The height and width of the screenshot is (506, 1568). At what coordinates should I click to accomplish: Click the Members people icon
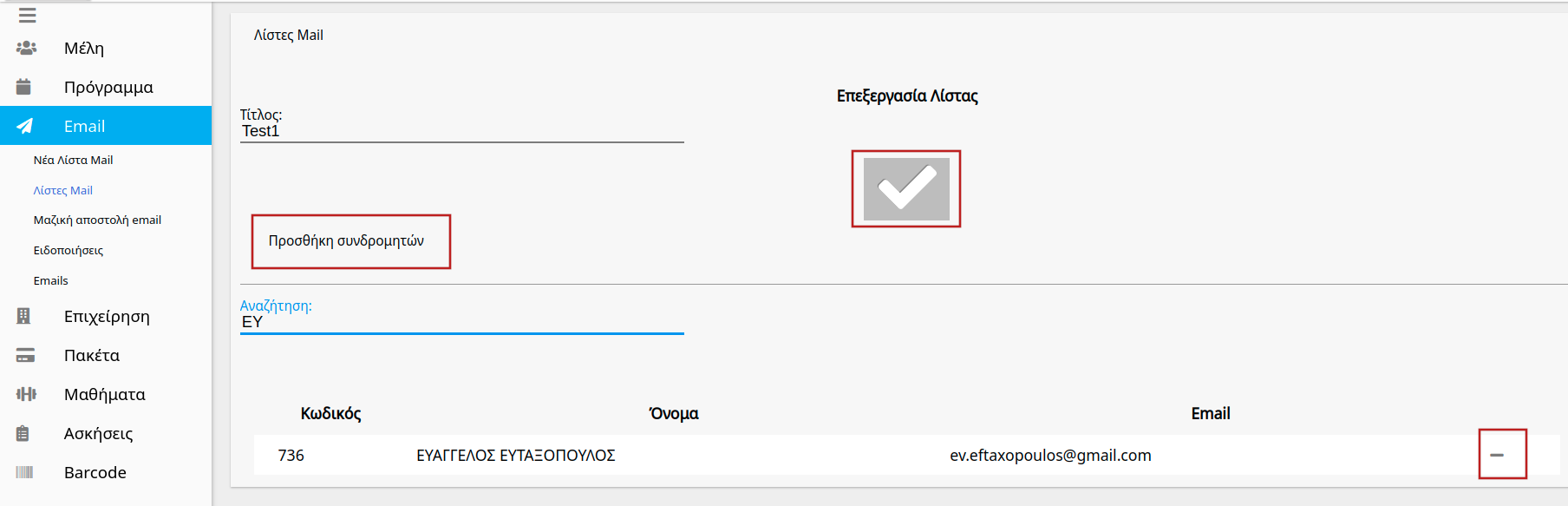click(x=26, y=48)
